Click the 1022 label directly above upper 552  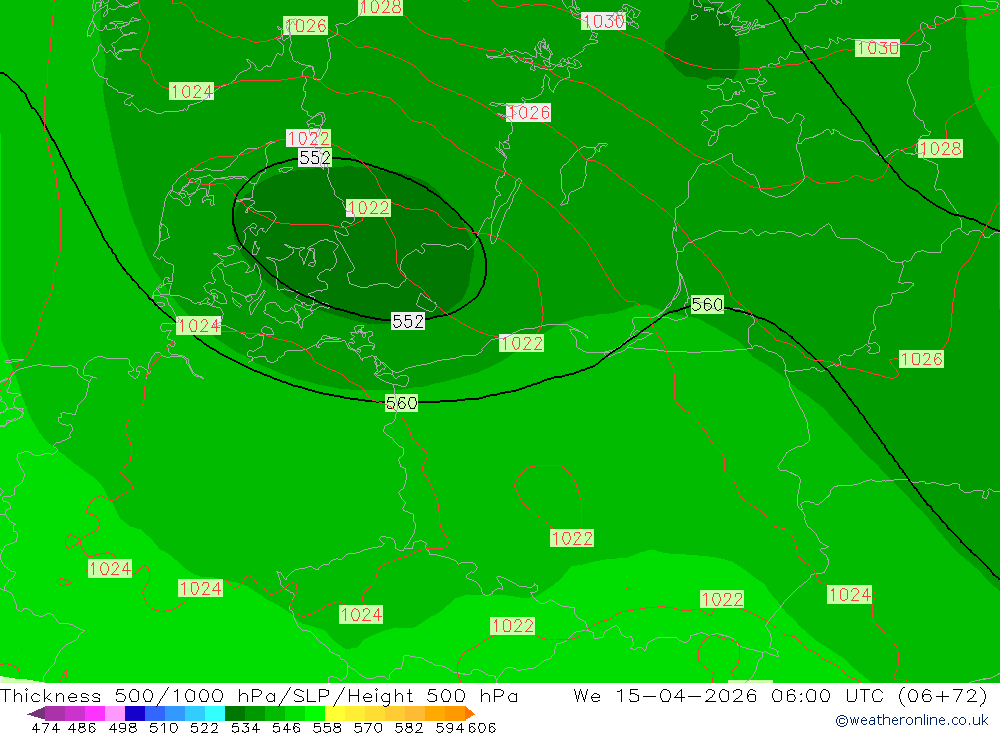[x=308, y=138]
